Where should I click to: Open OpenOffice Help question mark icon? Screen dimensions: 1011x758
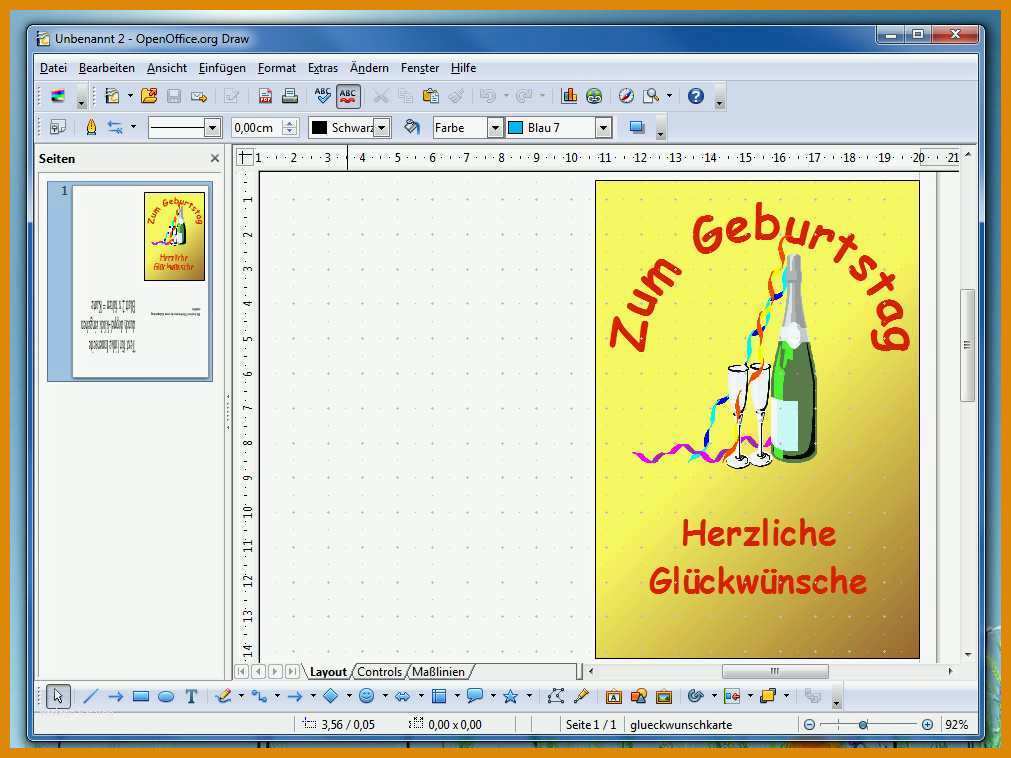696,96
